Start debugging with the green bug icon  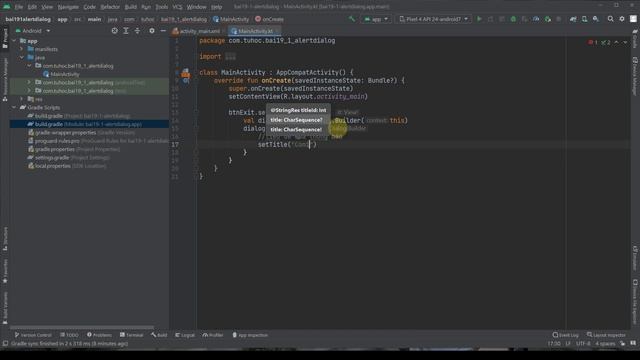pyautogui.click(x=513, y=19)
